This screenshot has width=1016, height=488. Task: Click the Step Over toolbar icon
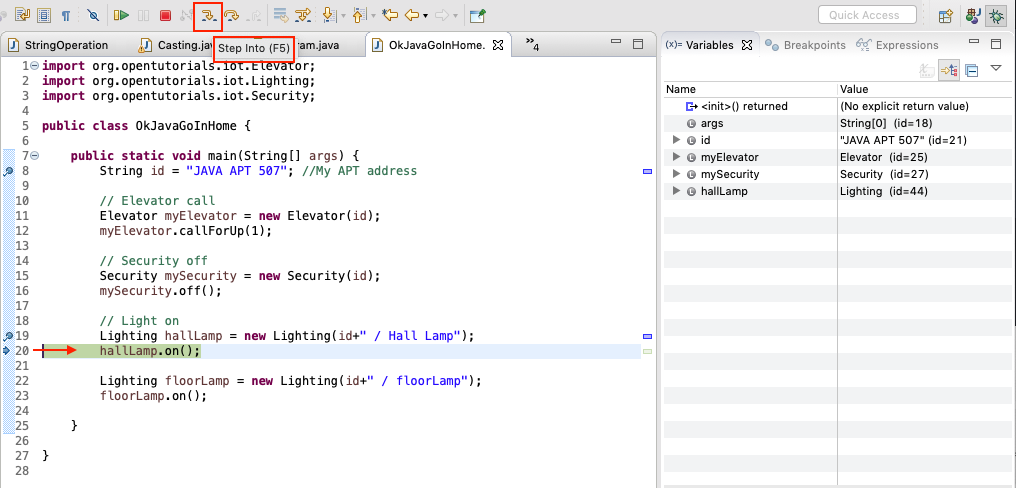pos(231,16)
